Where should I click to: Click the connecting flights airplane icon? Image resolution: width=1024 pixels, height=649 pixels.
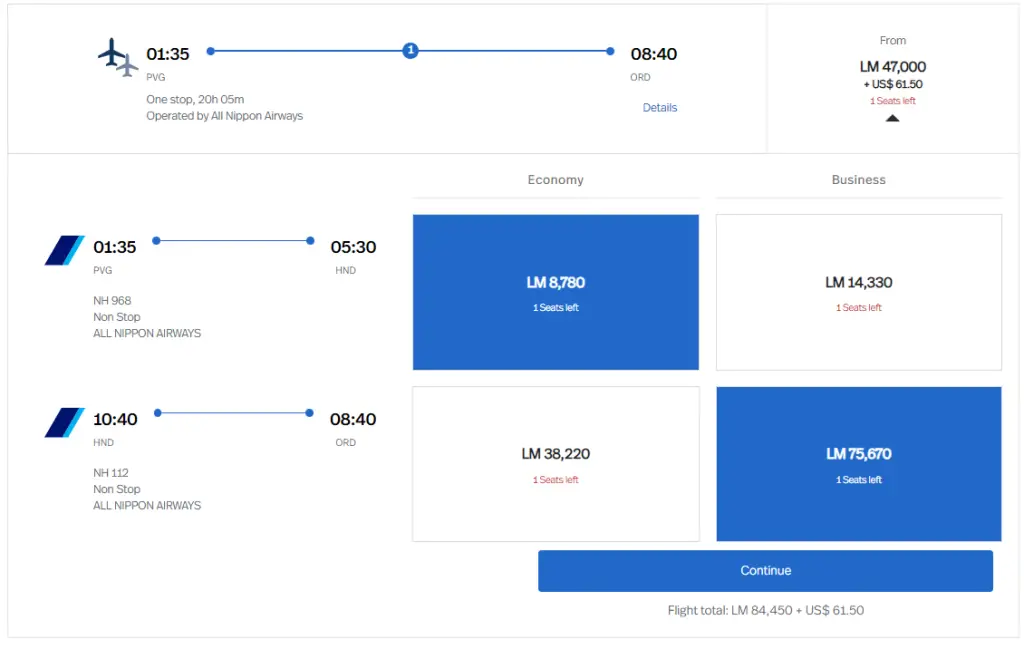click(118, 57)
